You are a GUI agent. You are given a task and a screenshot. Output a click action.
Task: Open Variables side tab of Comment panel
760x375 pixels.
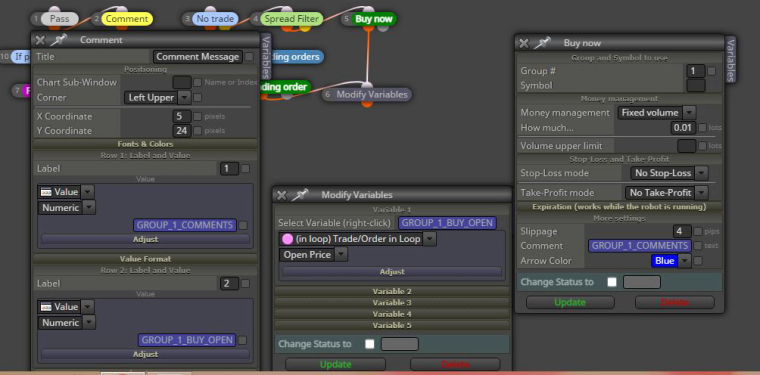(x=266, y=57)
